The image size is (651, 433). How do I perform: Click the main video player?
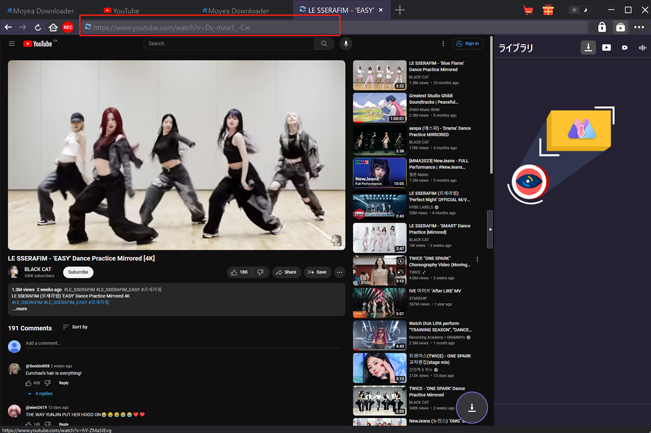point(176,155)
